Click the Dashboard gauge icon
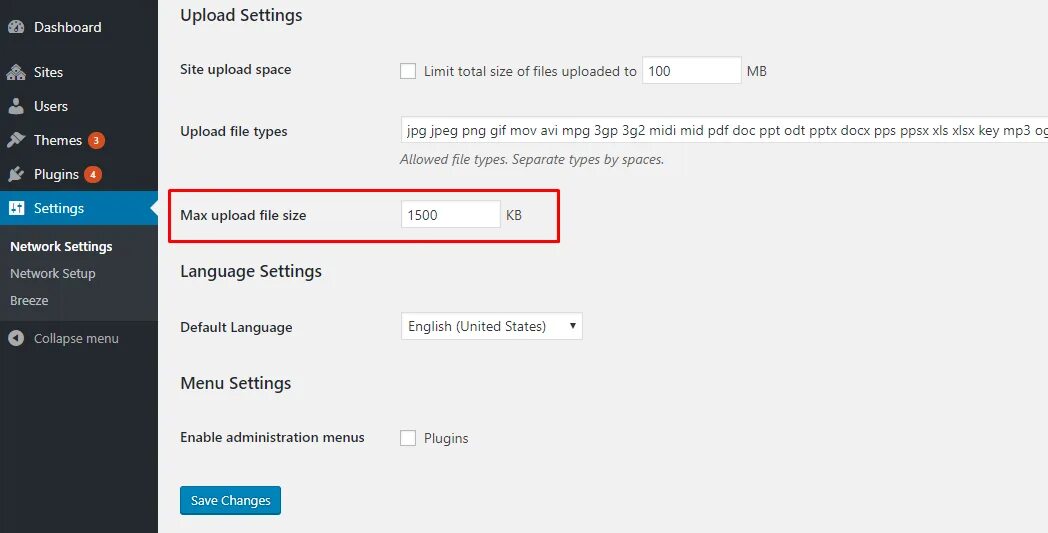The width and height of the screenshot is (1048, 533). point(16,27)
